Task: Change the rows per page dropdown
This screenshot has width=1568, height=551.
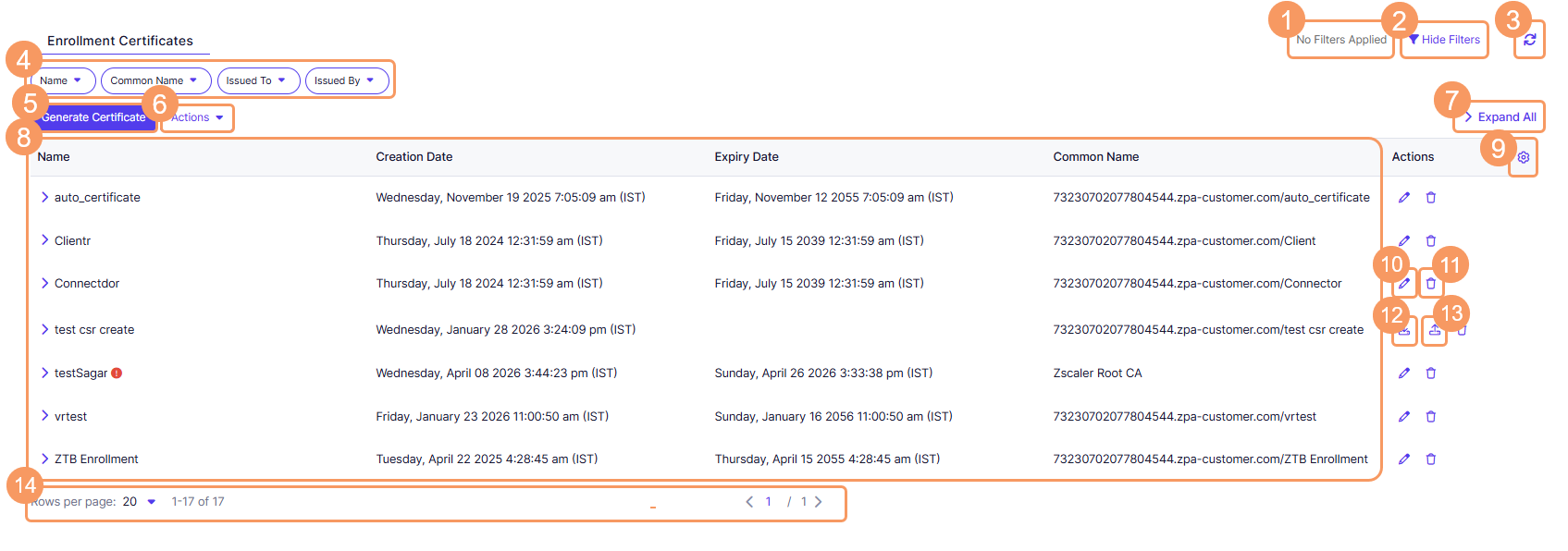Action: [140, 502]
